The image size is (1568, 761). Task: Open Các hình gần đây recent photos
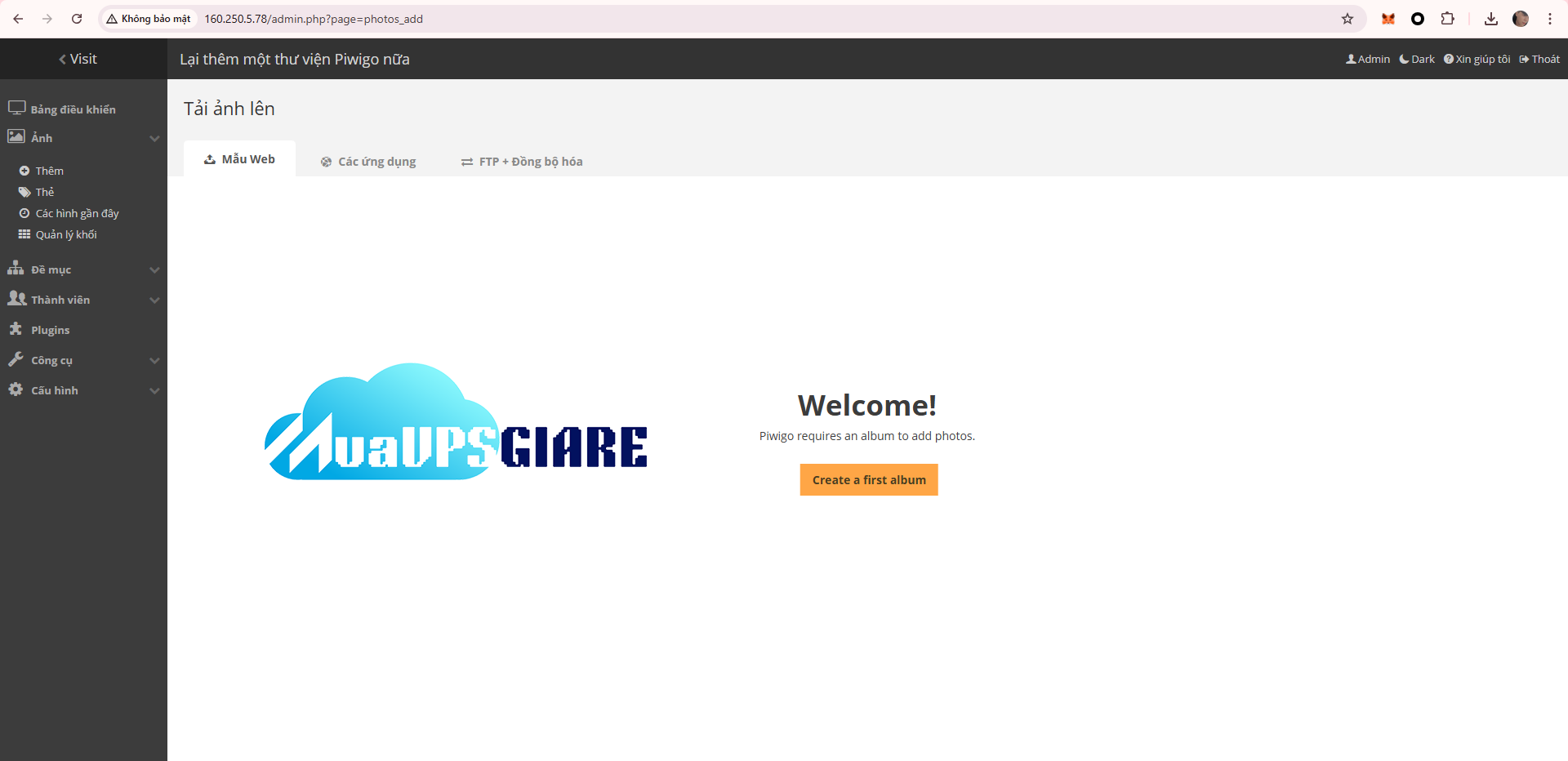(x=77, y=213)
